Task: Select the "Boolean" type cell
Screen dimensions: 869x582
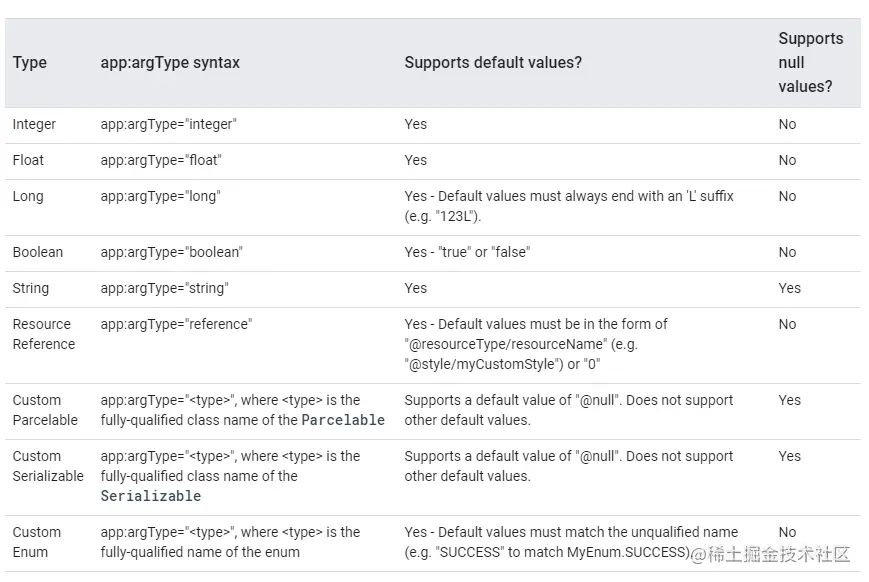Action: tap(37, 253)
